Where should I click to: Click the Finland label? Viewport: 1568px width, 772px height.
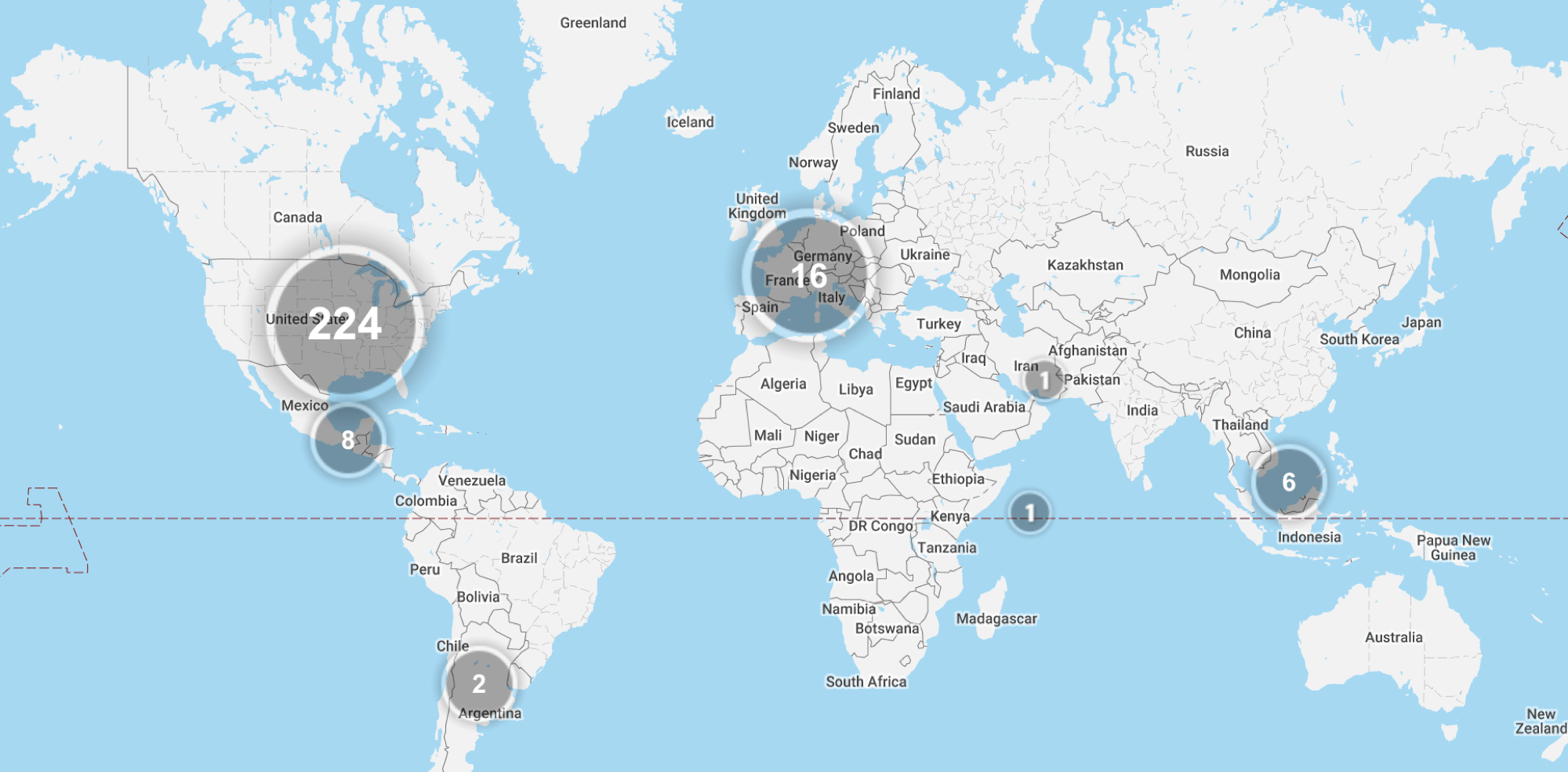point(896,93)
